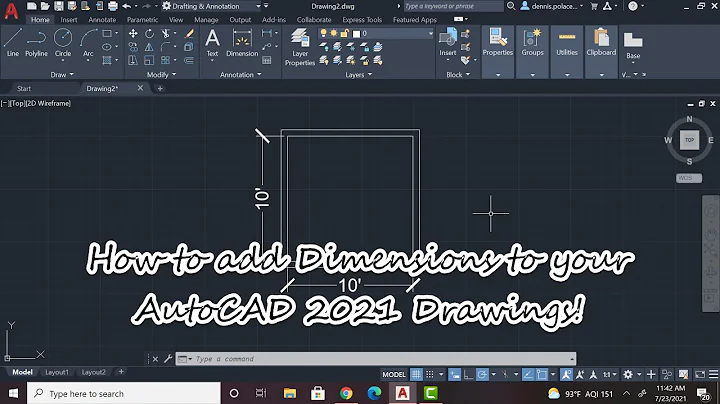This screenshot has height=404, width=720.
Task: Expand the Layers panel dropdown
Action: pyautogui.click(x=358, y=74)
